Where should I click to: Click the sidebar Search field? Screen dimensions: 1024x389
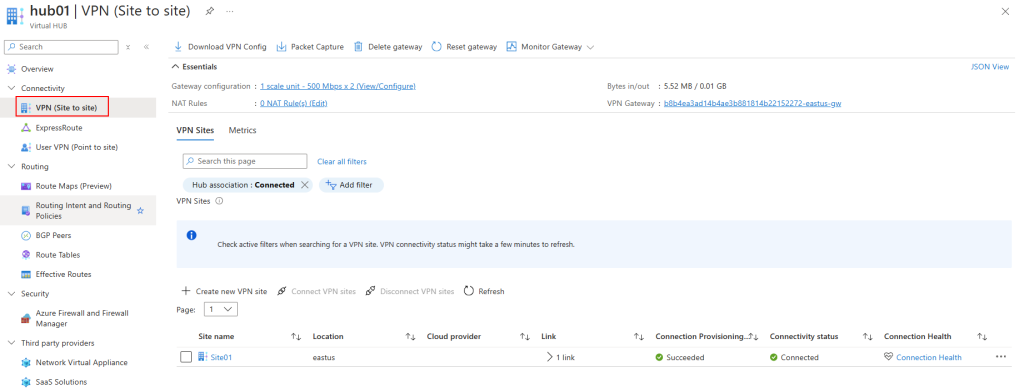point(61,47)
